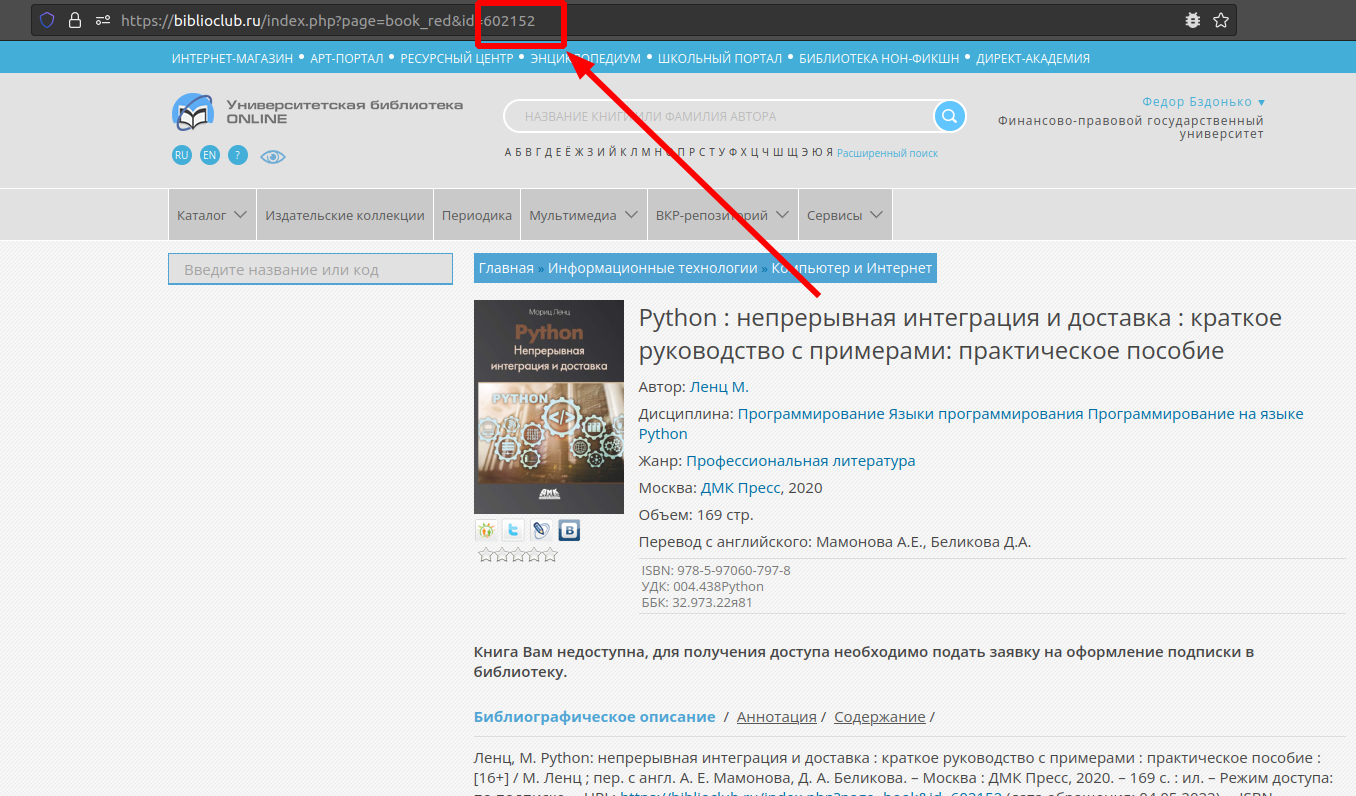Select the ISBN 978-5-97060-797-8 text
This screenshot has width=1356, height=796.
click(x=716, y=570)
